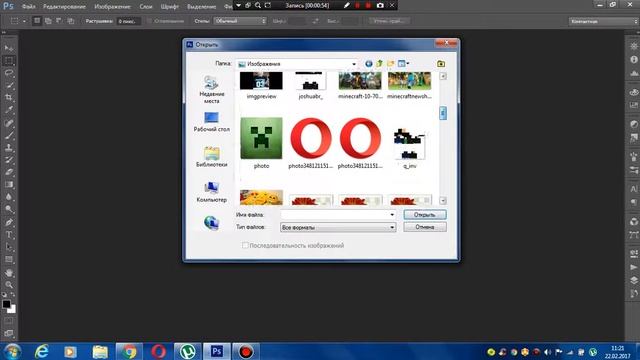The height and width of the screenshot is (360, 640).
Task: Select the Horizontal Type tool
Action: click(x=9, y=235)
